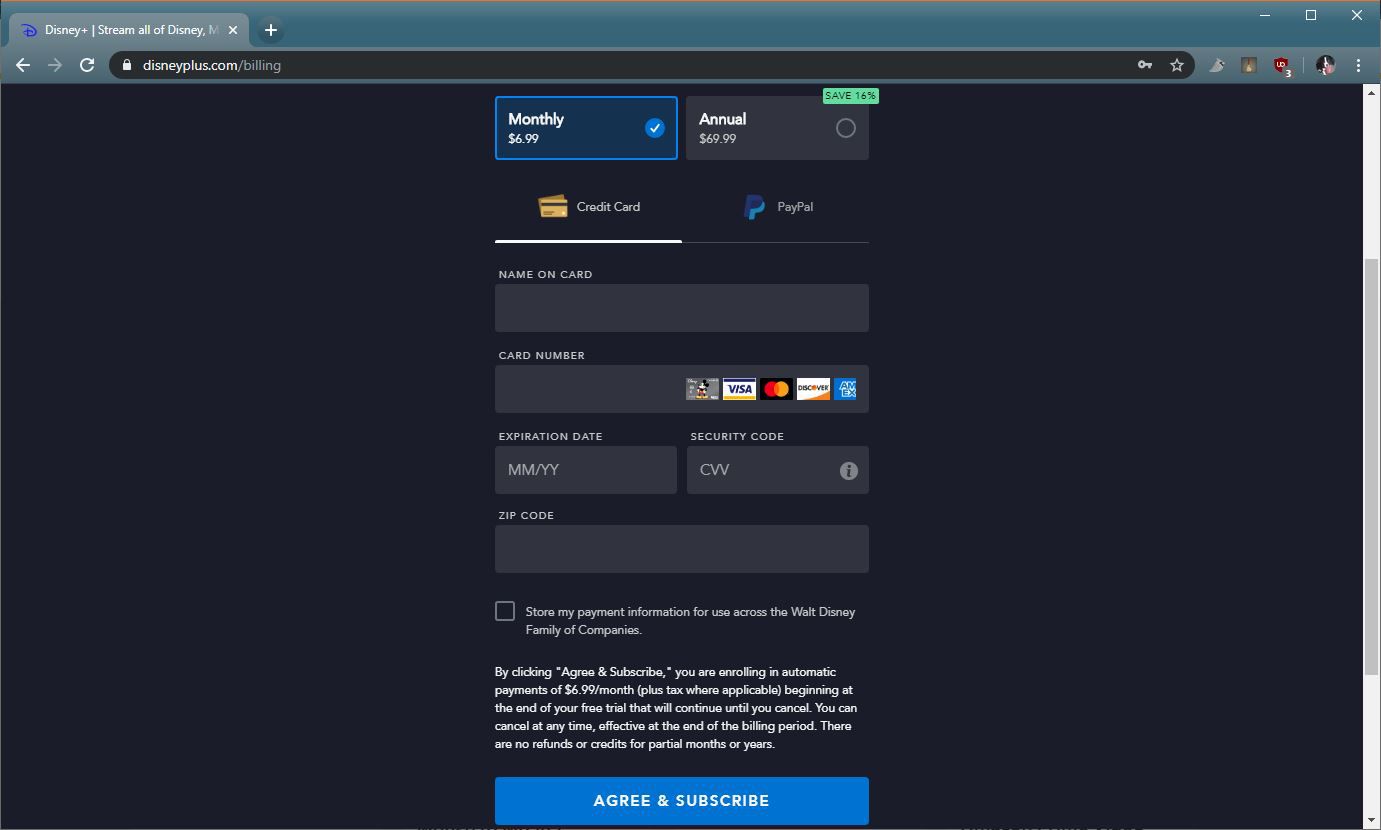The width and height of the screenshot is (1381, 830).
Task: Click the padlock site info icon
Action: (127, 65)
